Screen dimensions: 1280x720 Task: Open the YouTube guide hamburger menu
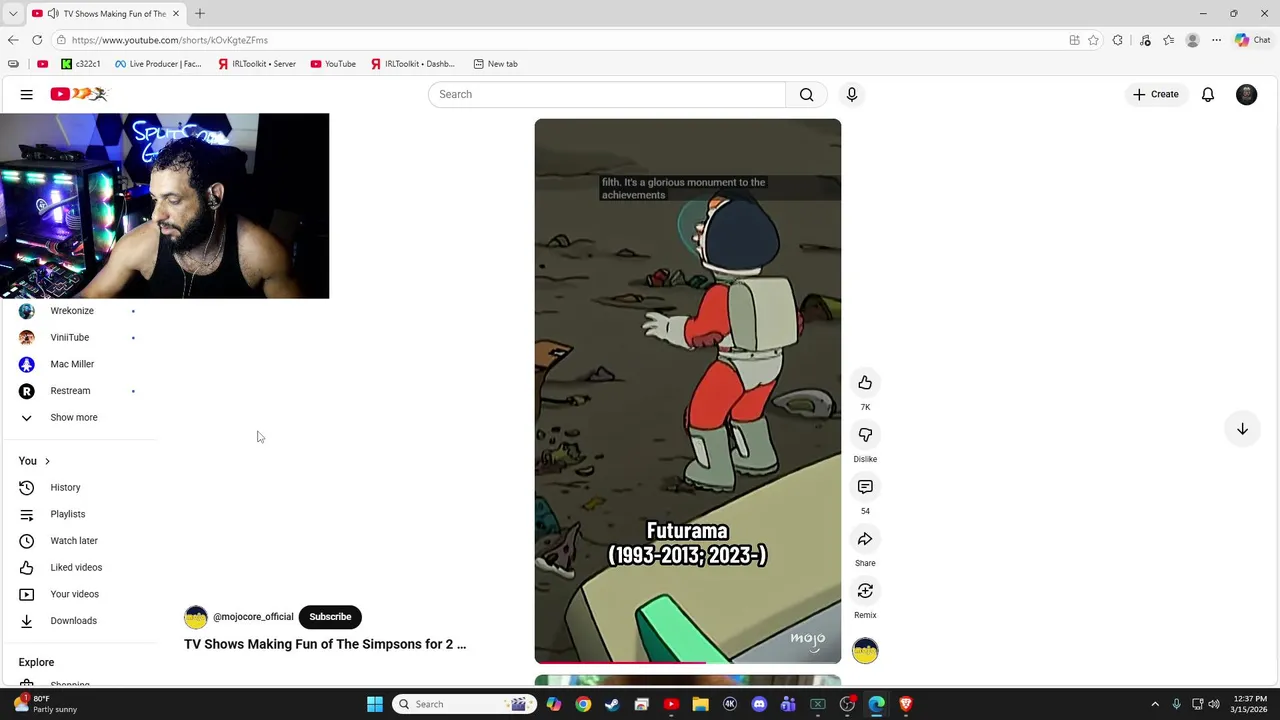(27, 94)
